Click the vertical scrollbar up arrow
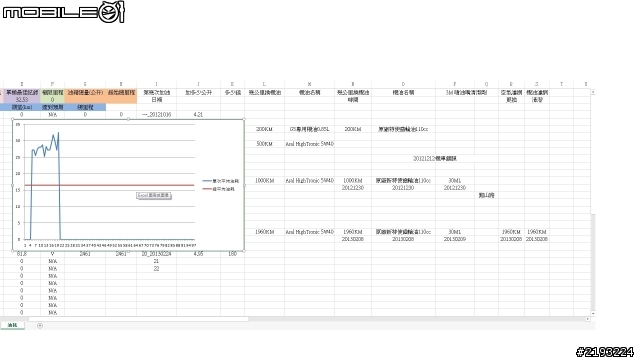The image size is (640, 360). (x=593, y=93)
